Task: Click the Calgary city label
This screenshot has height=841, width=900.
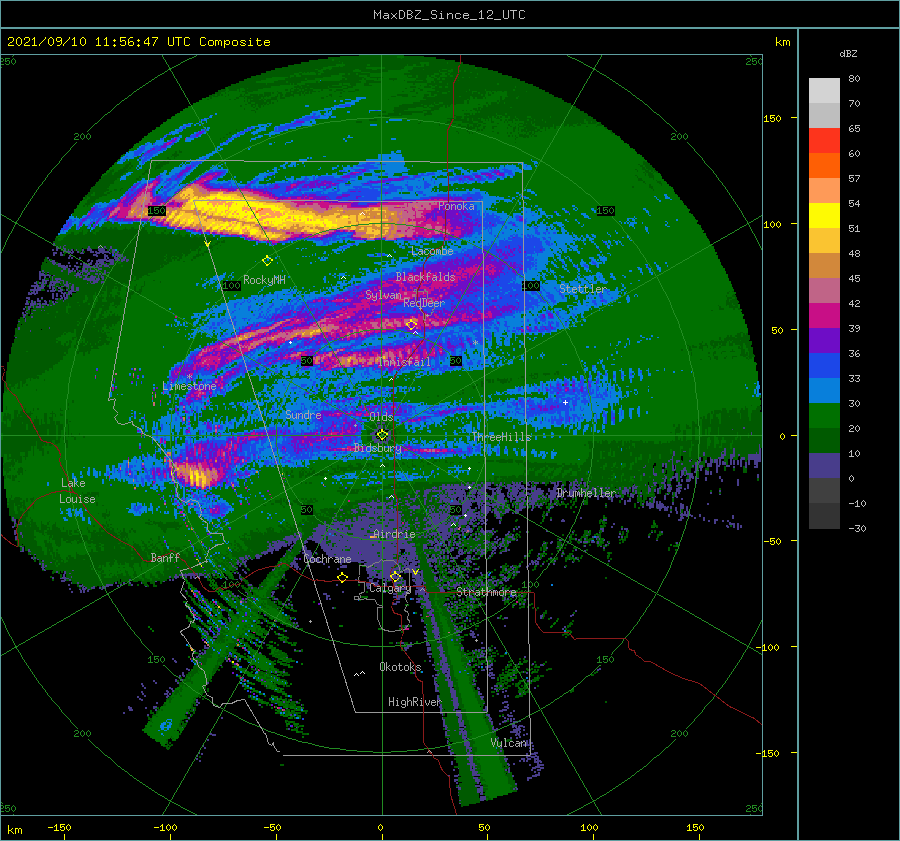Action: (390, 588)
